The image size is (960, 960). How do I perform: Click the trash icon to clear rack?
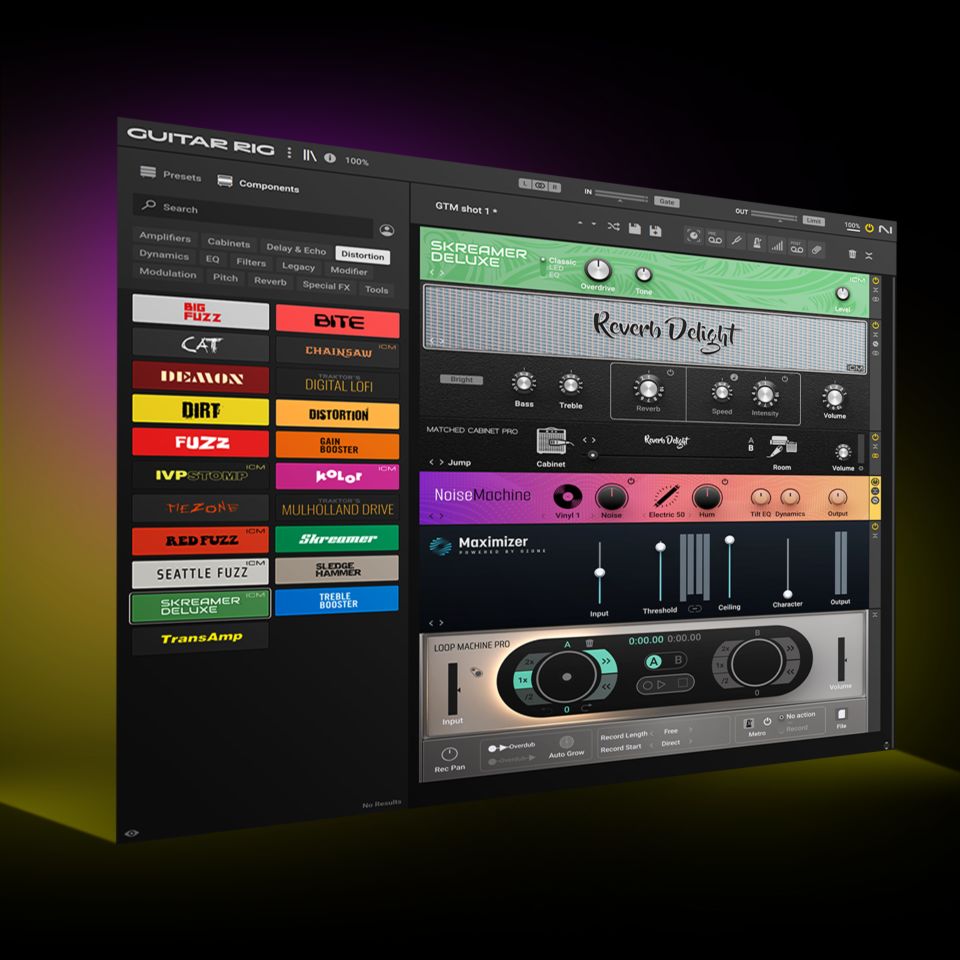coord(852,254)
